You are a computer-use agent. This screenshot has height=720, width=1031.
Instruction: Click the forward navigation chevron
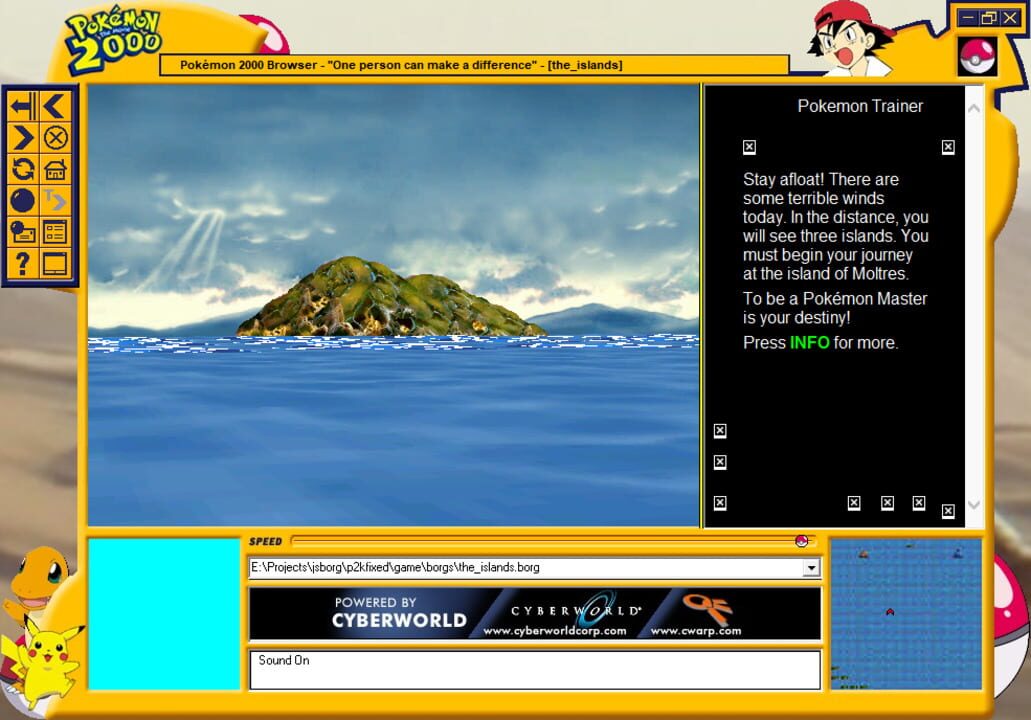click(25, 137)
